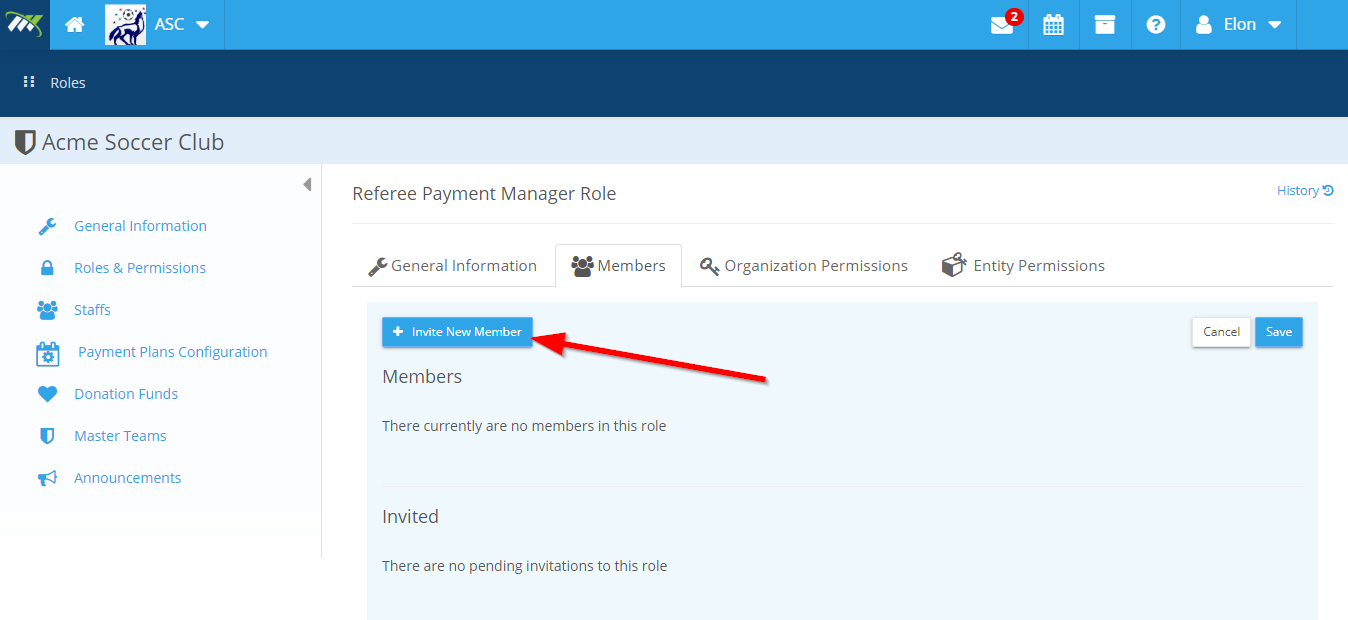Open Donation Funds link
The height and width of the screenshot is (620, 1348).
(126, 394)
